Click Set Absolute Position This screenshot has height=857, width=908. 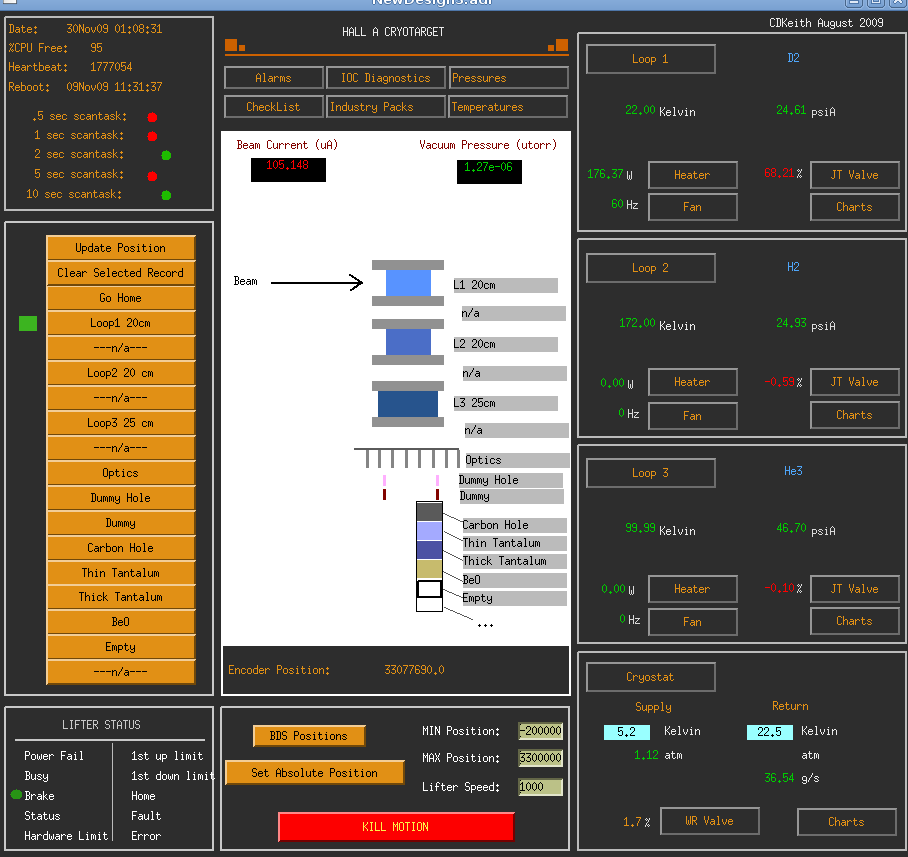314,772
